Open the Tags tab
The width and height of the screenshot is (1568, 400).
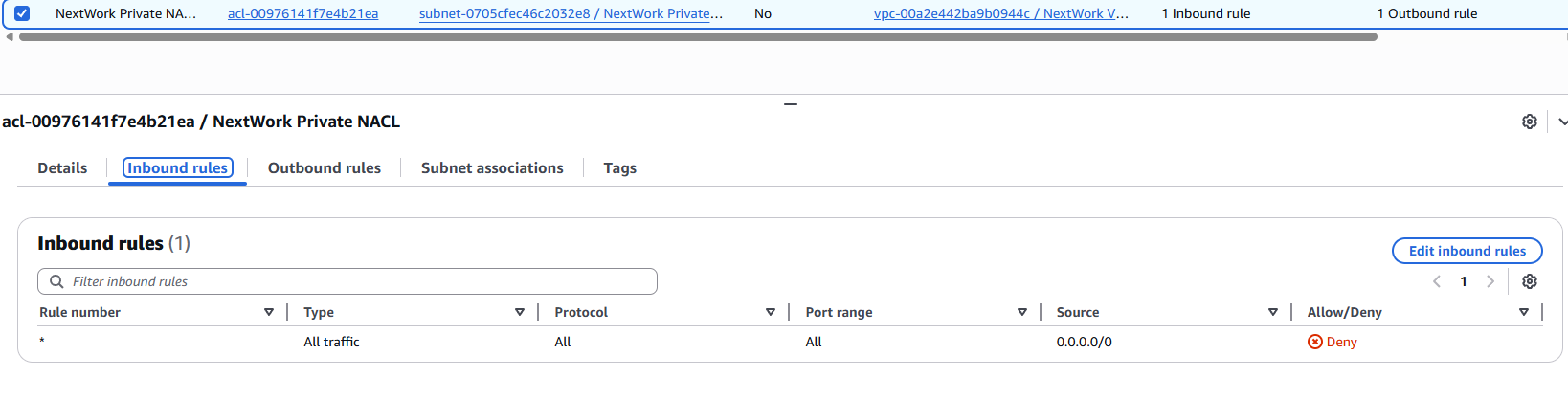[x=619, y=168]
